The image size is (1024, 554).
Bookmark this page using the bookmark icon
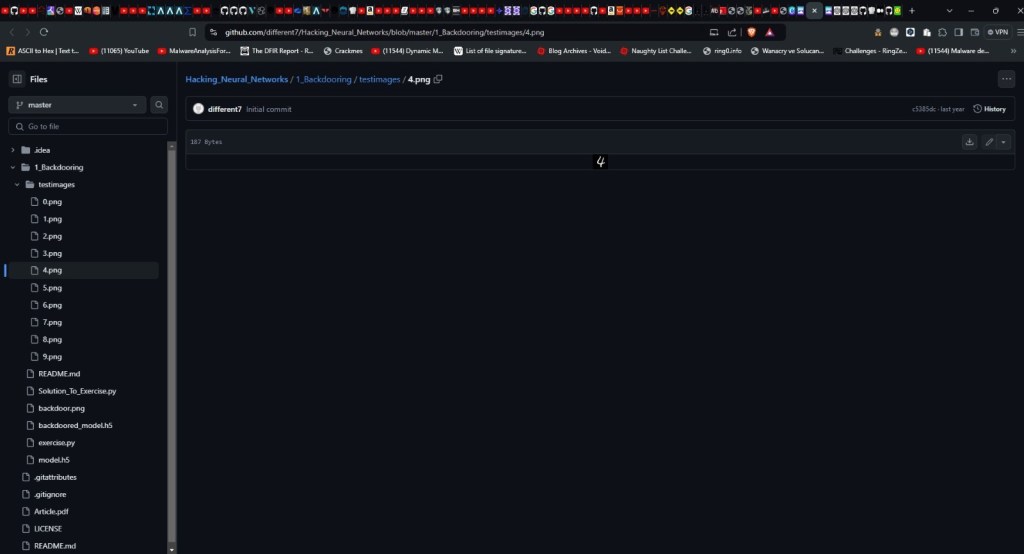click(192, 32)
